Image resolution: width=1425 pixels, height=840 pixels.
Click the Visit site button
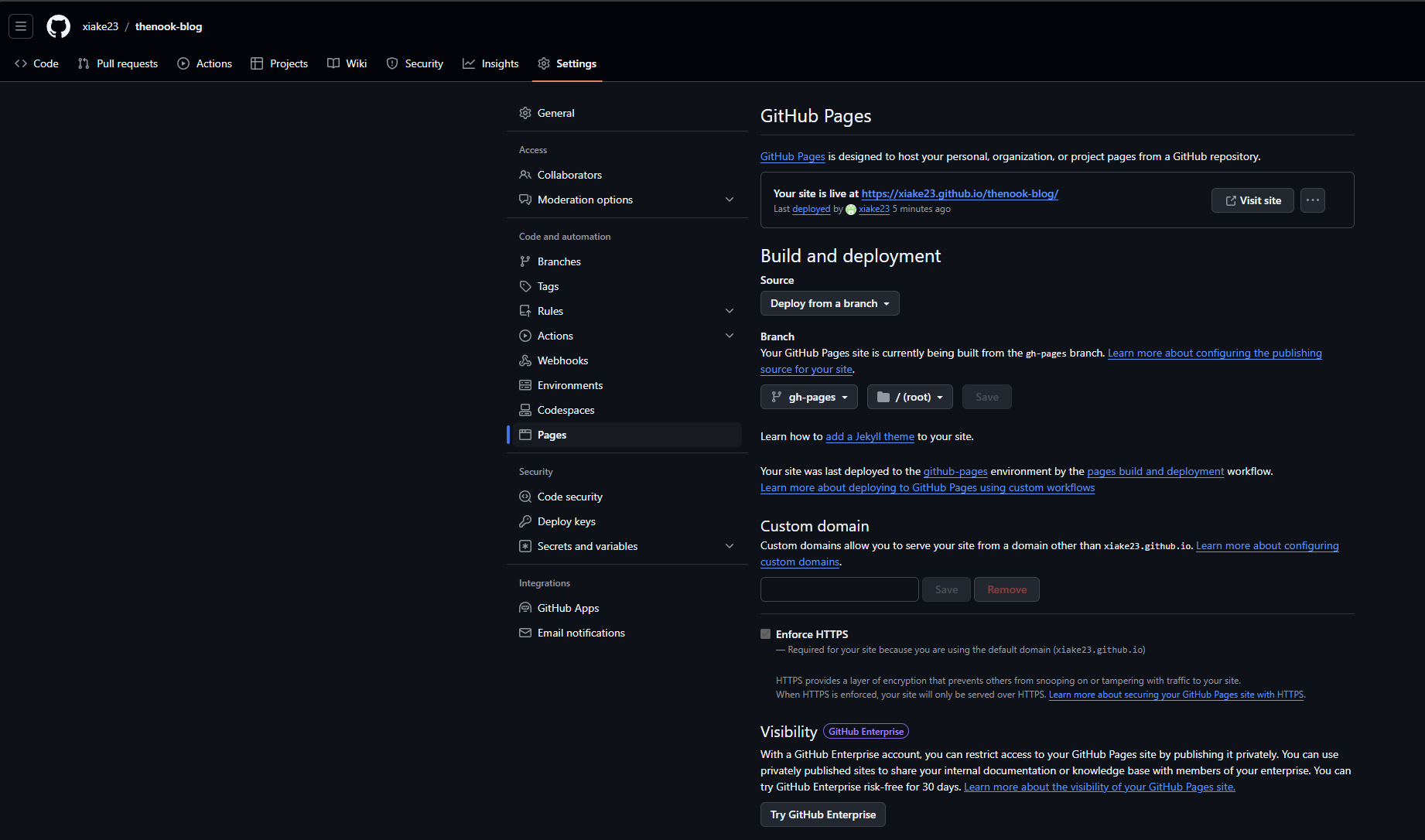[x=1252, y=200]
